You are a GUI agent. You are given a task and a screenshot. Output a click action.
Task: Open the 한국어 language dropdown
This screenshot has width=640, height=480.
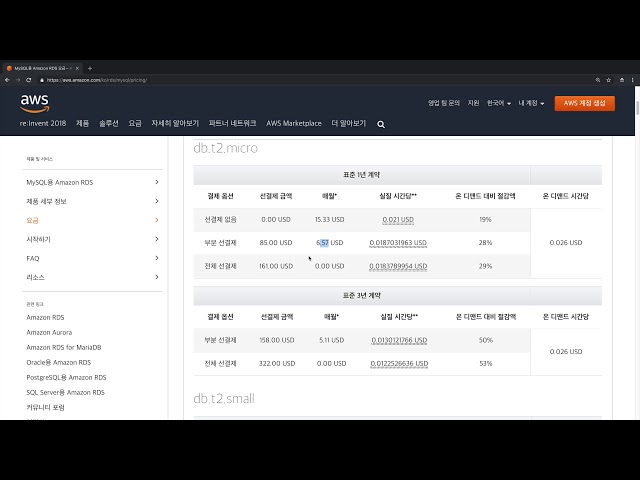click(x=498, y=103)
